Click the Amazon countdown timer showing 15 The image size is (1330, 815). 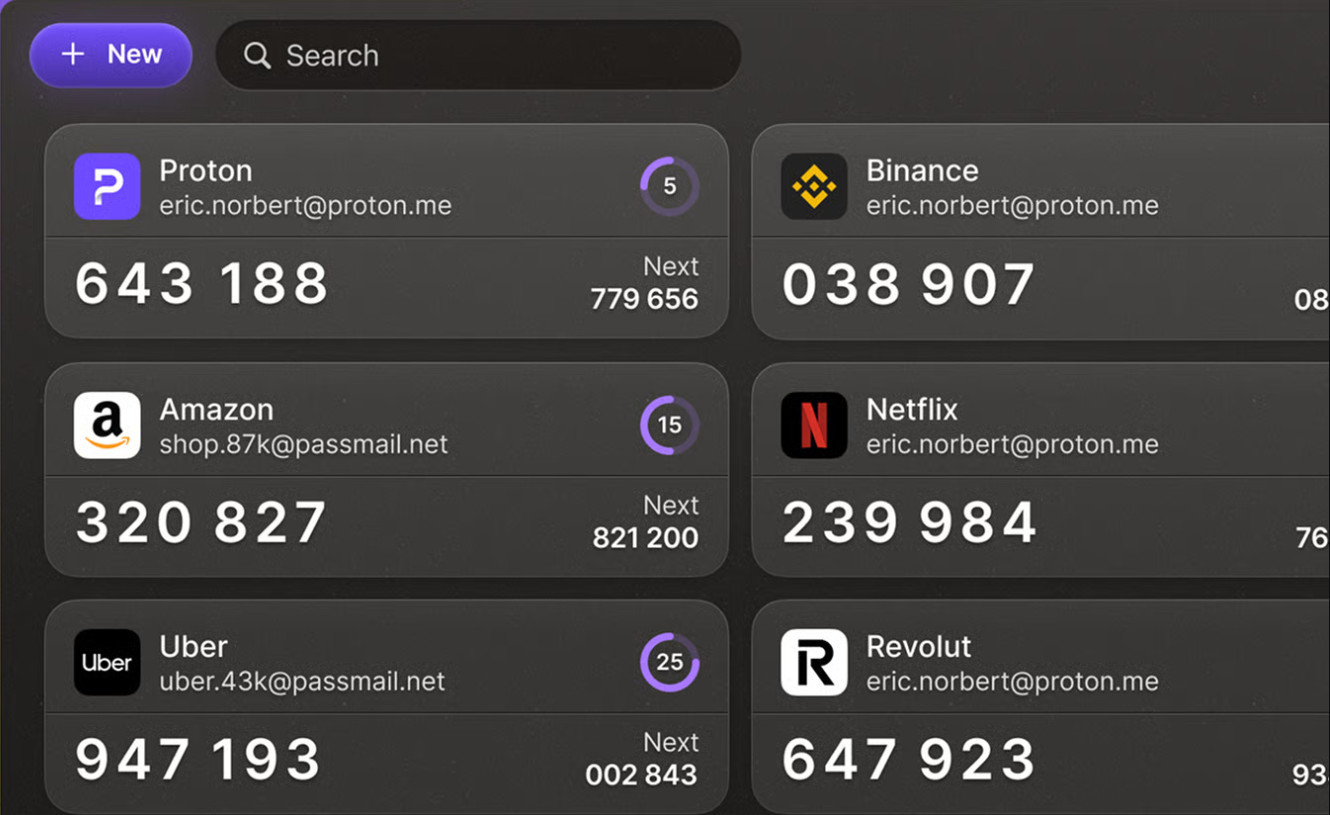[x=669, y=425]
